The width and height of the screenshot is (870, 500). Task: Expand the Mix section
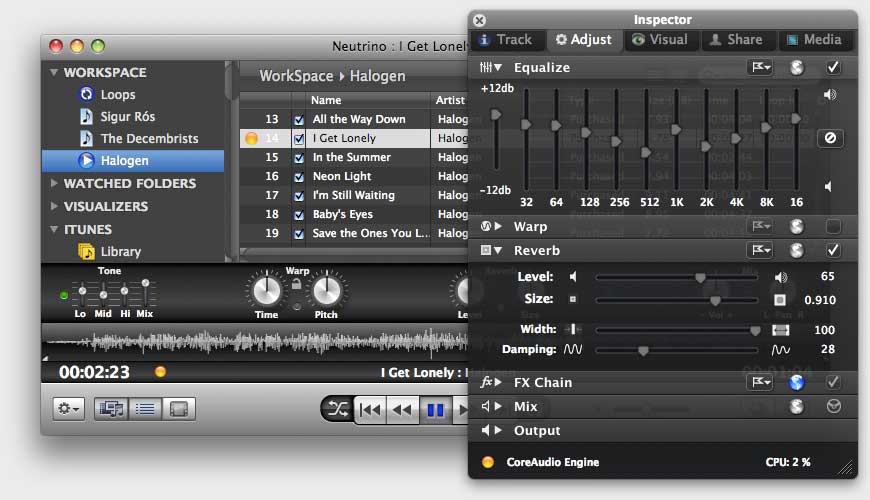pyautogui.click(x=498, y=406)
